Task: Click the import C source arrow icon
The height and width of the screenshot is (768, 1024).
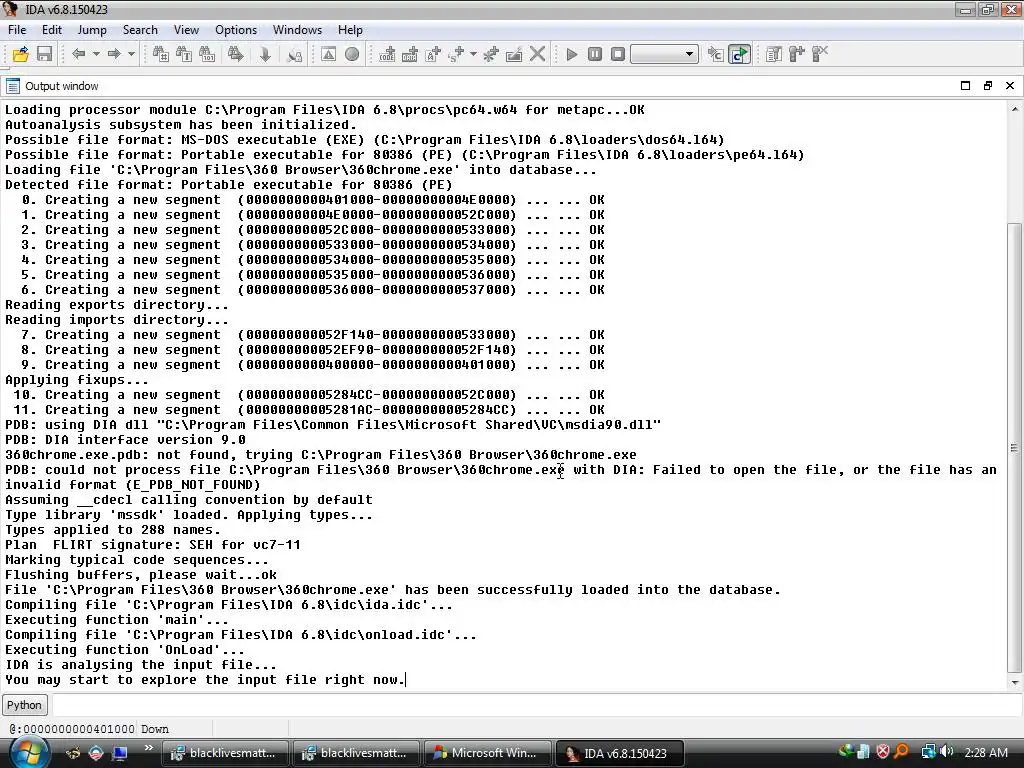Action: point(716,54)
